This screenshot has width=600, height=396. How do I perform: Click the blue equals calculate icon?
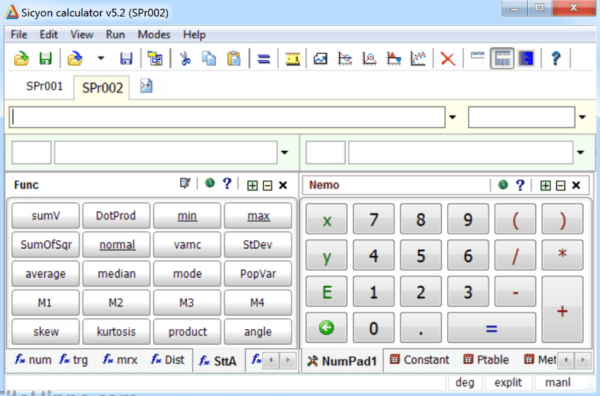264,59
